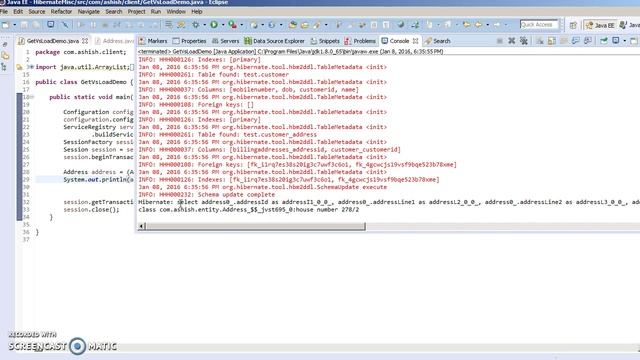Expand the folded import statements at line 3

tap(31, 67)
